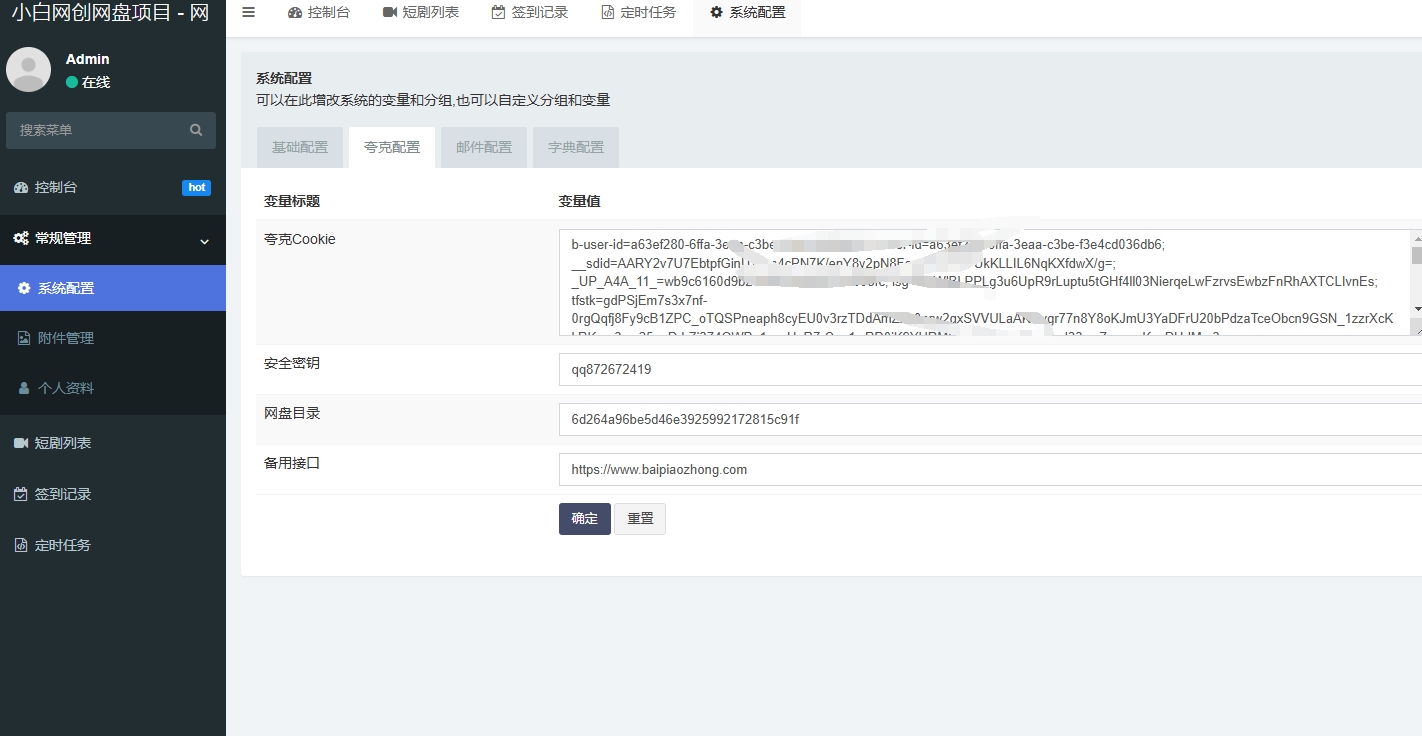Viewport: 1422px width, 736px height.
Task: Open the 短剧列表 tab in top bar
Action: coord(421,13)
